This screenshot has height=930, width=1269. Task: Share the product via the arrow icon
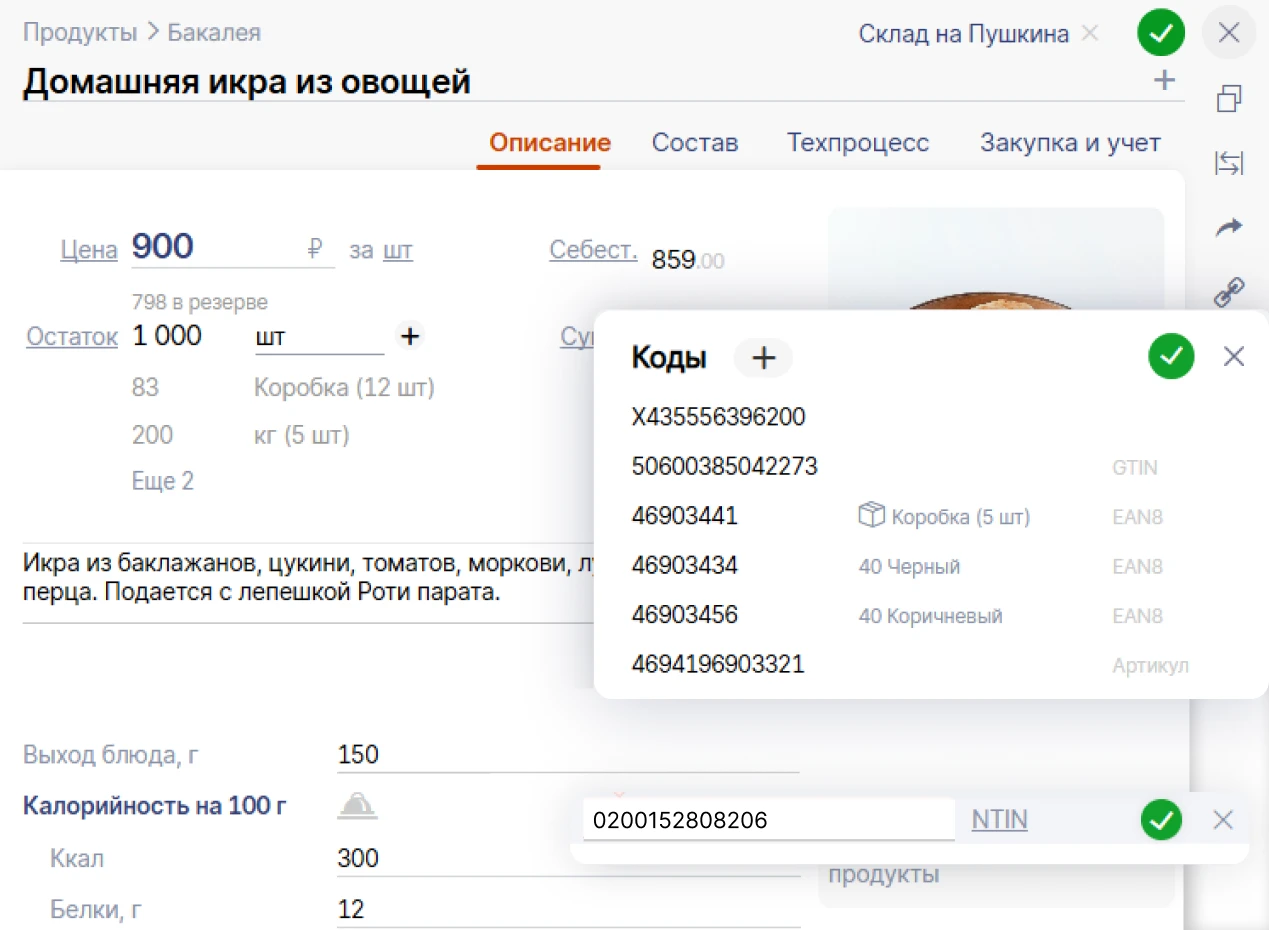click(x=1228, y=227)
